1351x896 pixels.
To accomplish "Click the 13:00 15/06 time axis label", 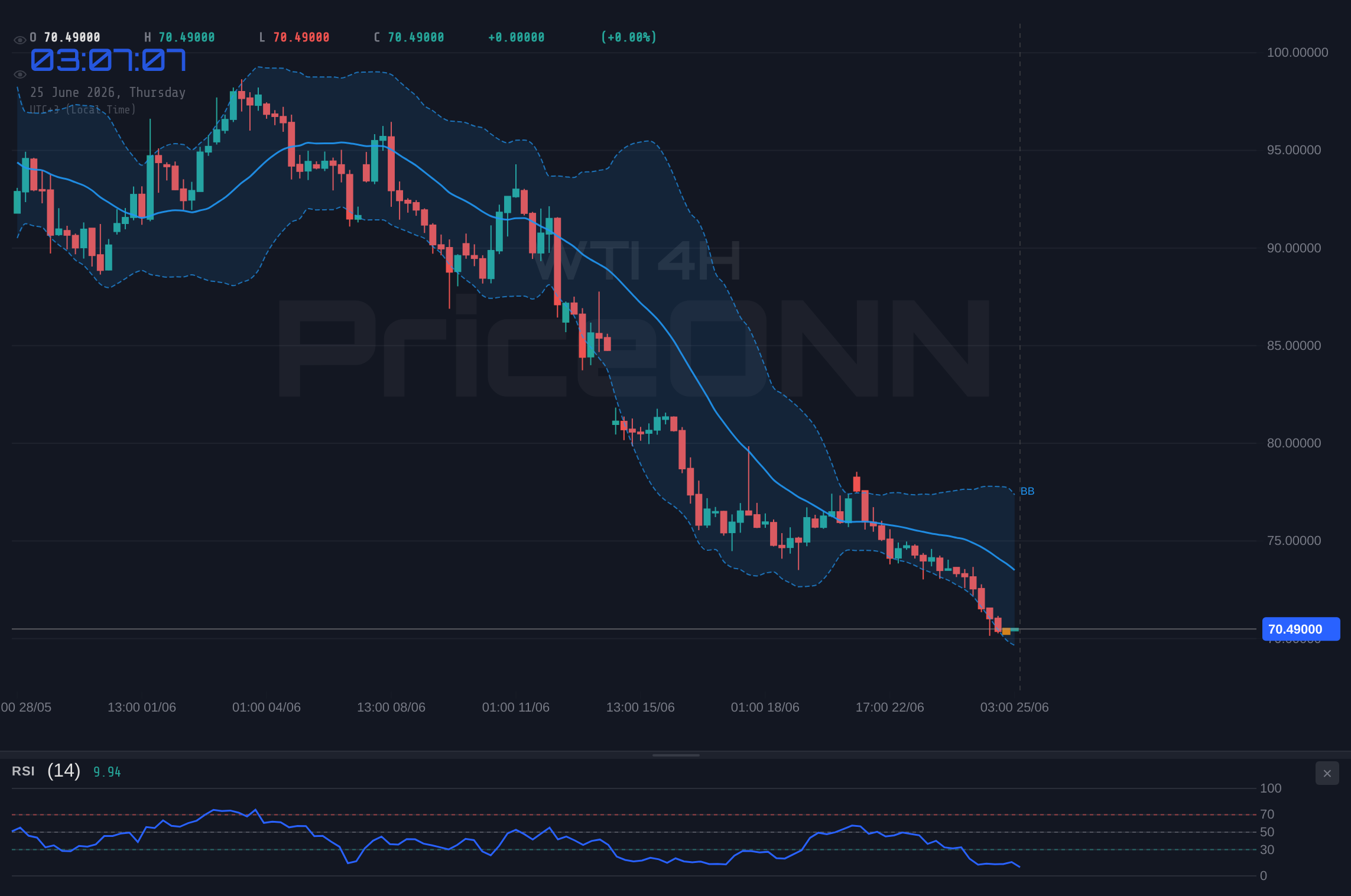I will tap(641, 707).
